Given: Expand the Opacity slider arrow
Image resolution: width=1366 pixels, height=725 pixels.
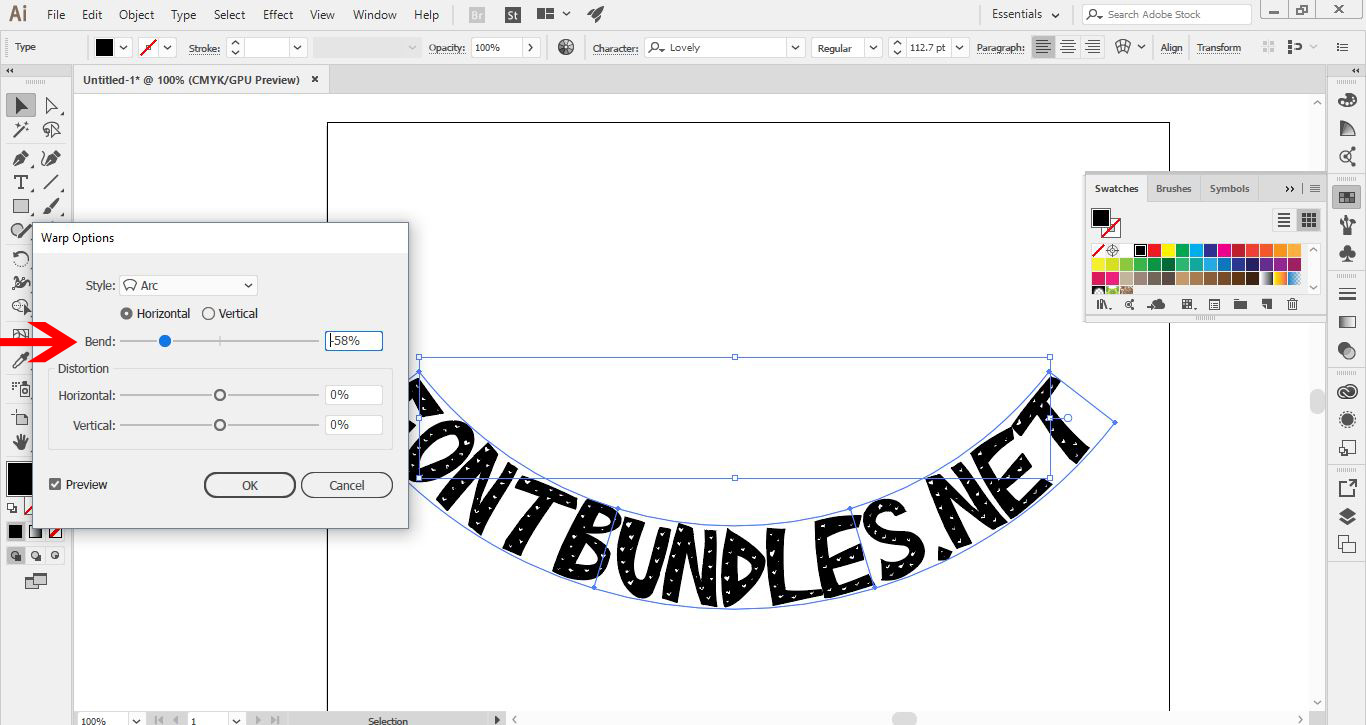Looking at the screenshot, I should coord(531,47).
